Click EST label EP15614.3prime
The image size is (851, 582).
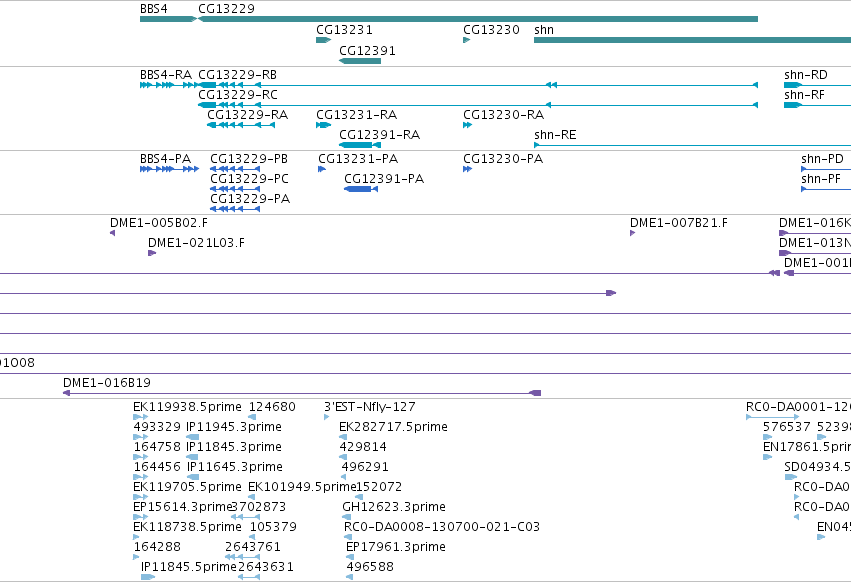[182, 508]
